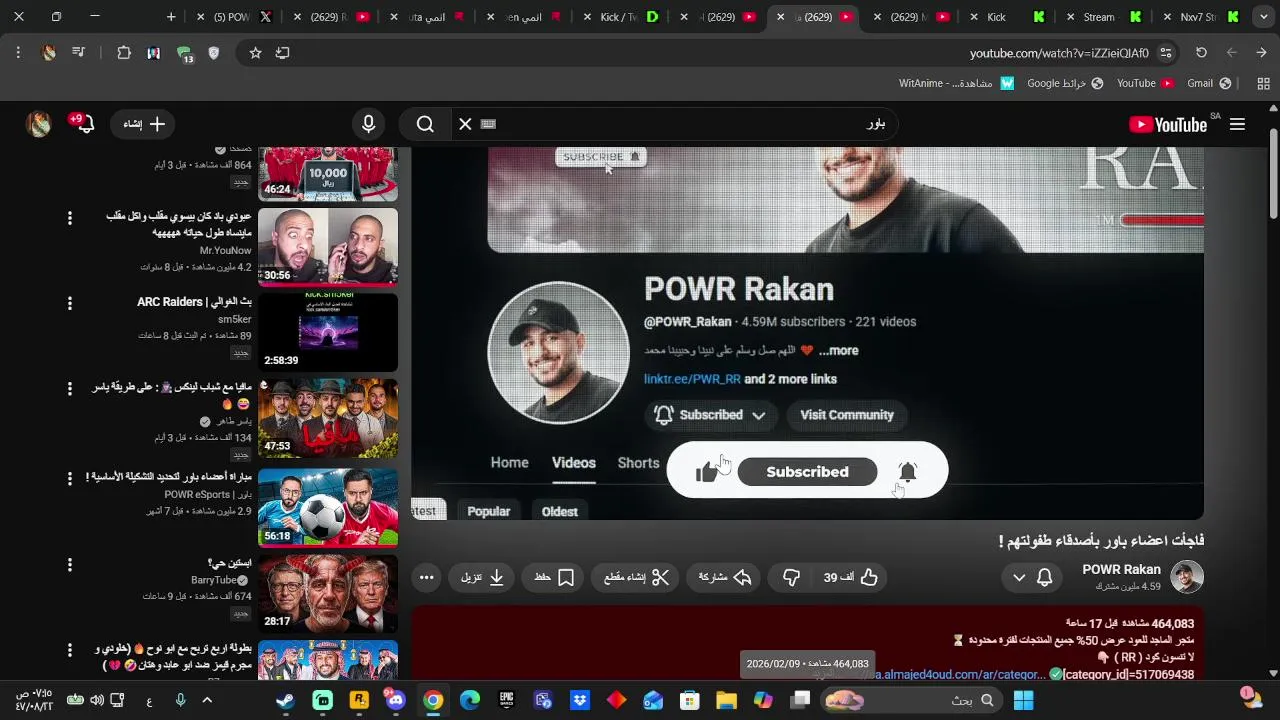Viewport: 1280px width, 720px height.
Task: Bookmark this page with star icon
Action: 255,53
